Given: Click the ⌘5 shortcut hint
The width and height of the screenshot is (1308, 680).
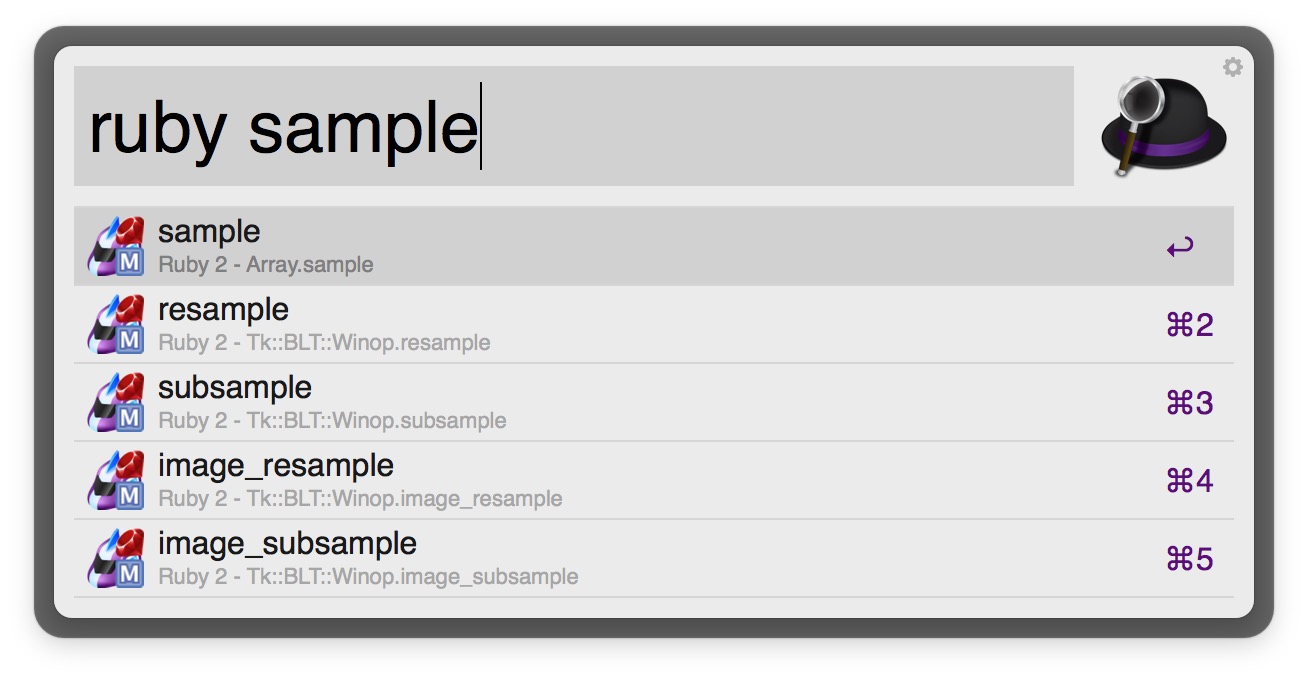Looking at the screenshot, I should [x=1189, y=559].
